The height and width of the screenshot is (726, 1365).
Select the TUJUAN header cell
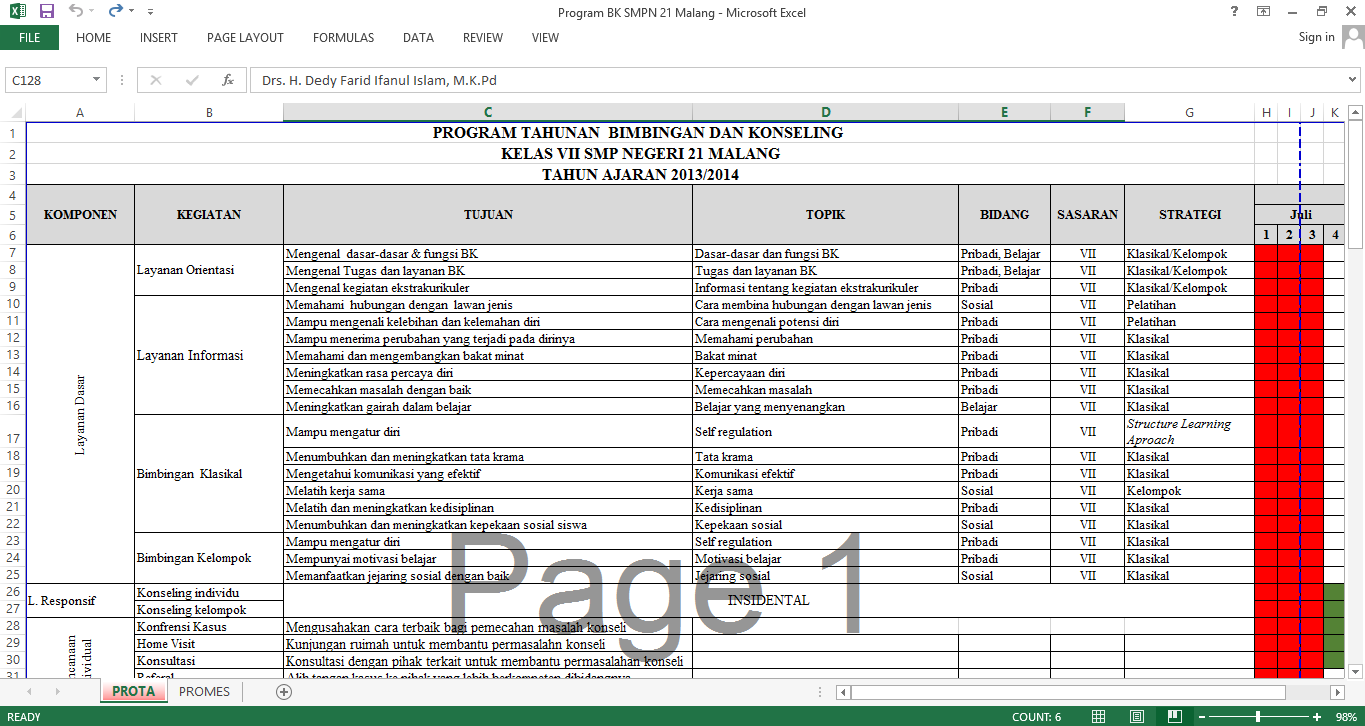488,215
